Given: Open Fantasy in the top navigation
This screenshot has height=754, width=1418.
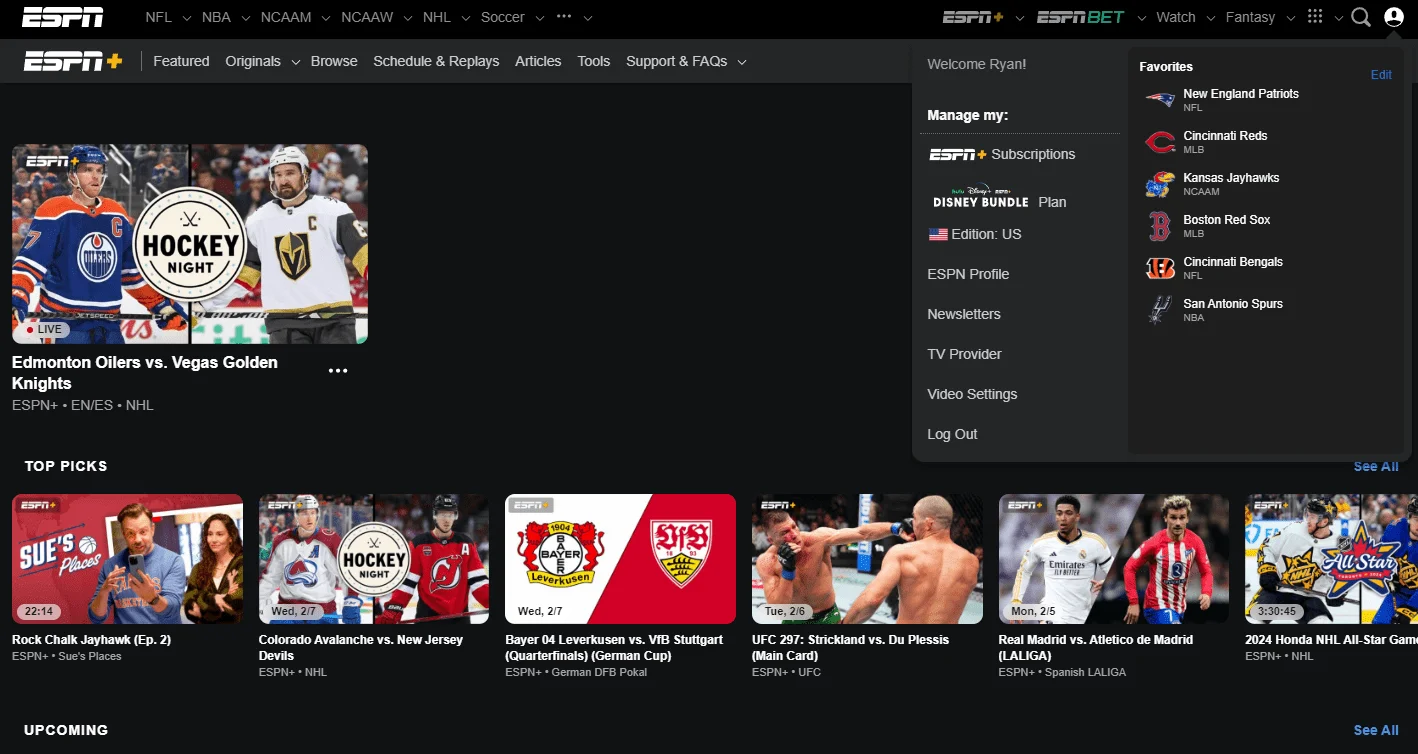Looking at the screenshot, I should (1250, 17).
